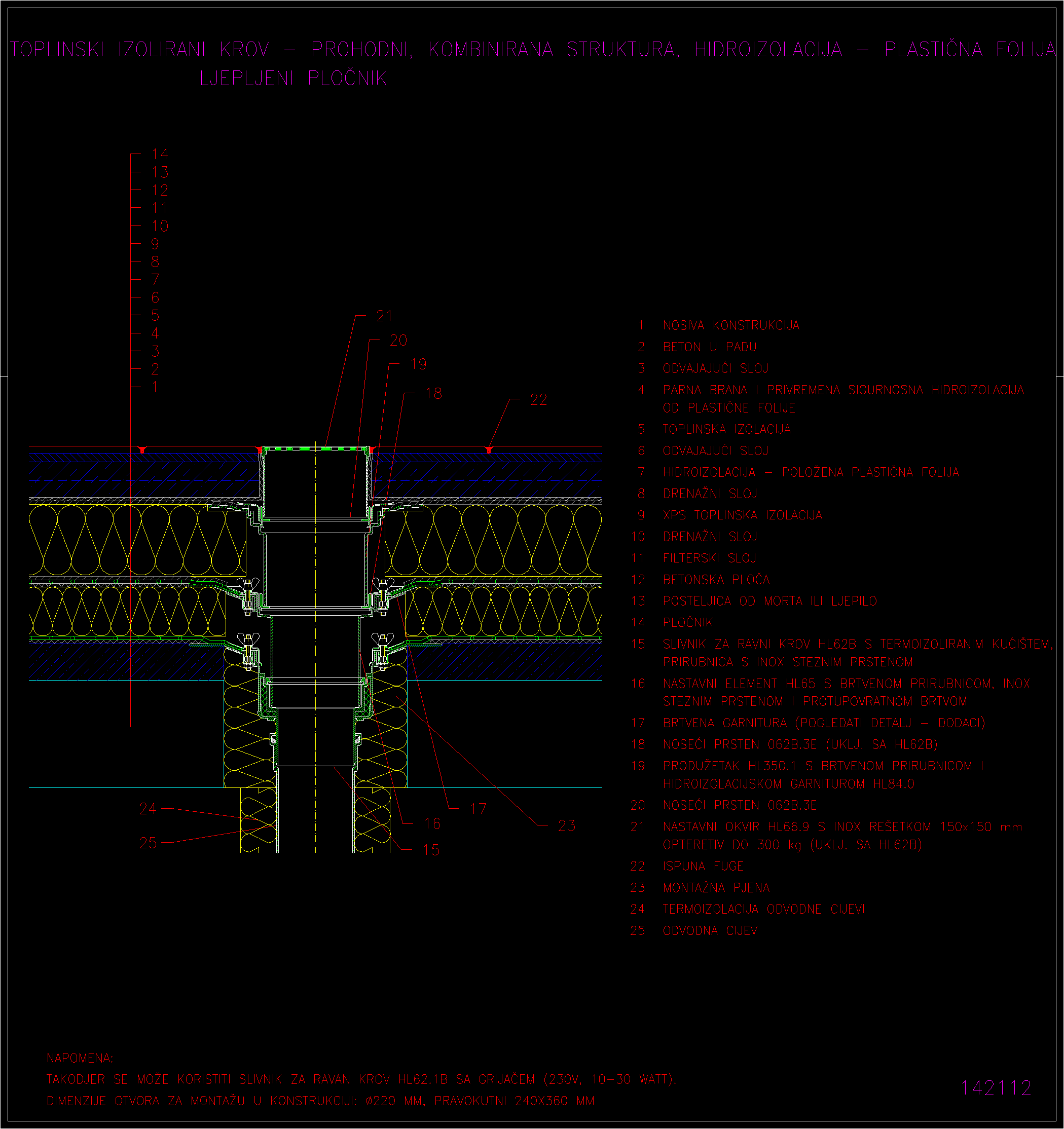The width and height of the screenshot is (1064, 1129).
Task: Select legend text 'XPS TOPLINSKA IZOLACIJA'
Action: [x=743, y=515]
